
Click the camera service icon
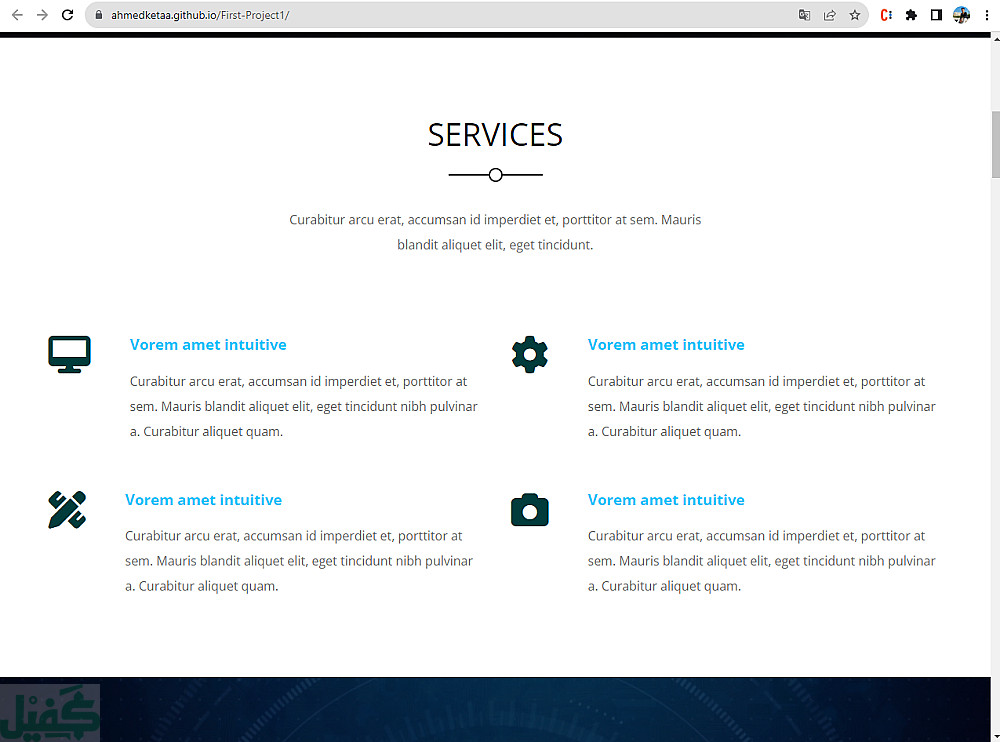pyautogui.click(x=529, y=510)
